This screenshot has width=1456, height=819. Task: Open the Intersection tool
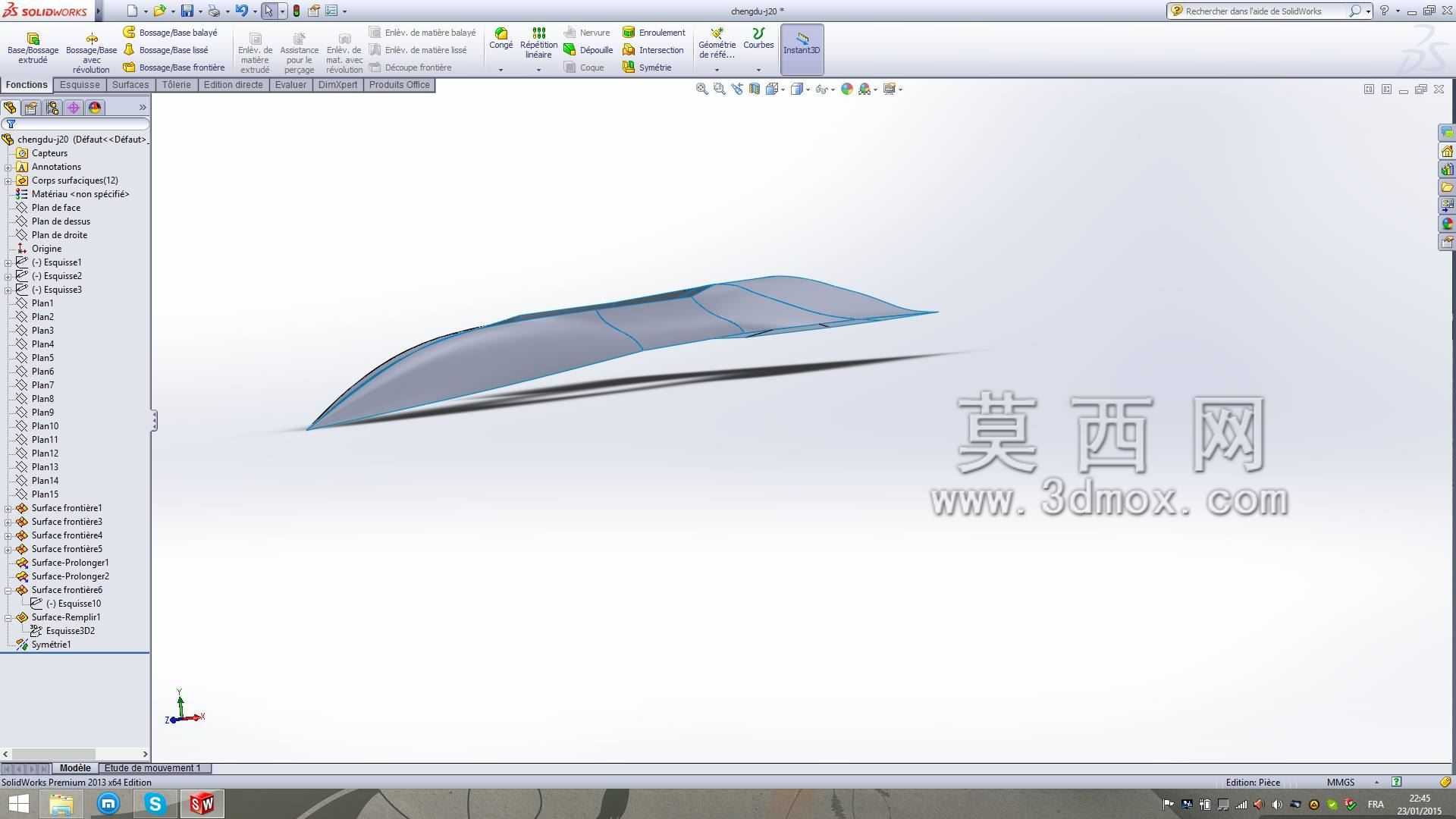(x=653, y=50)
